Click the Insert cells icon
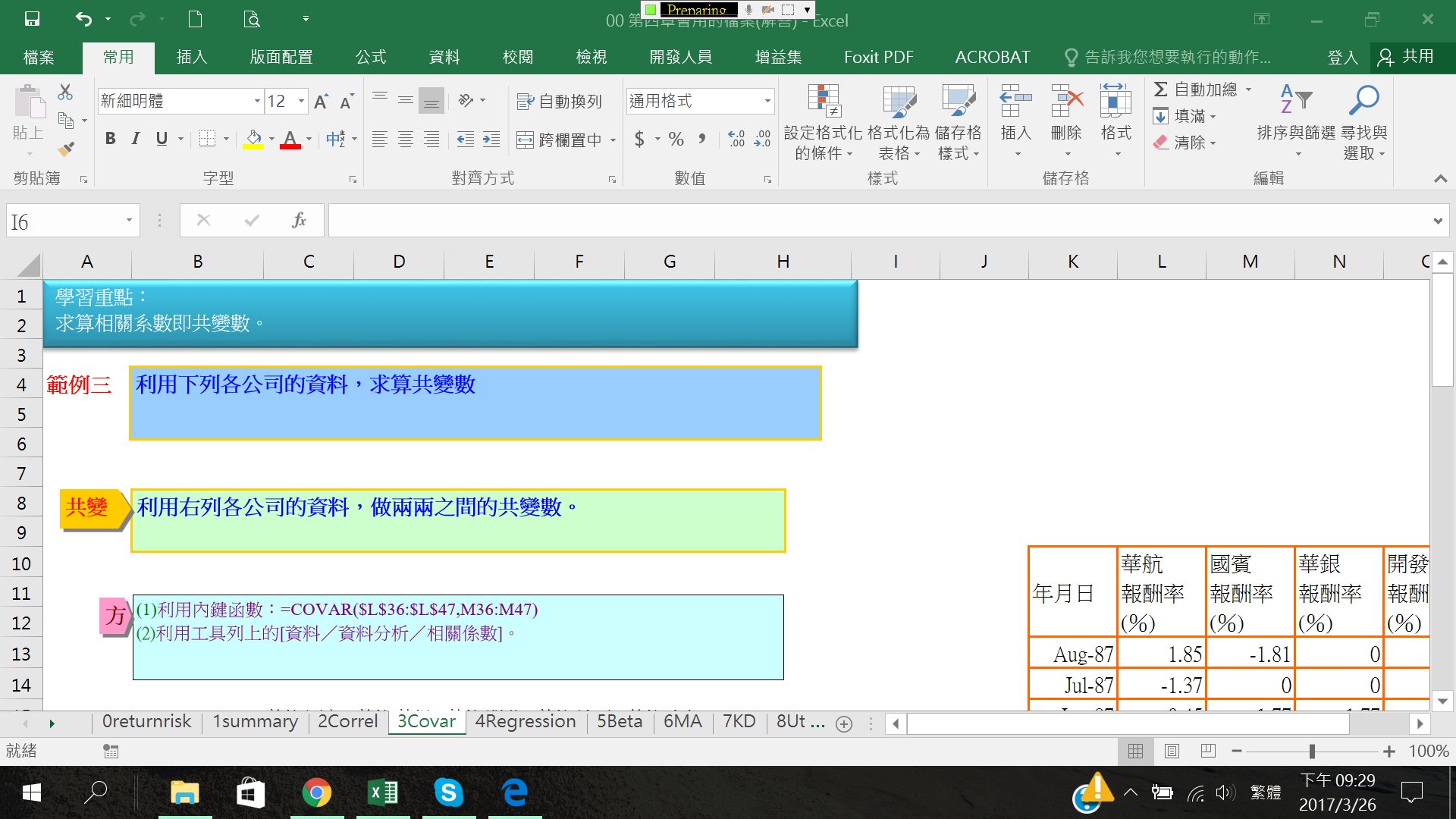 (x=1016, y=101)
